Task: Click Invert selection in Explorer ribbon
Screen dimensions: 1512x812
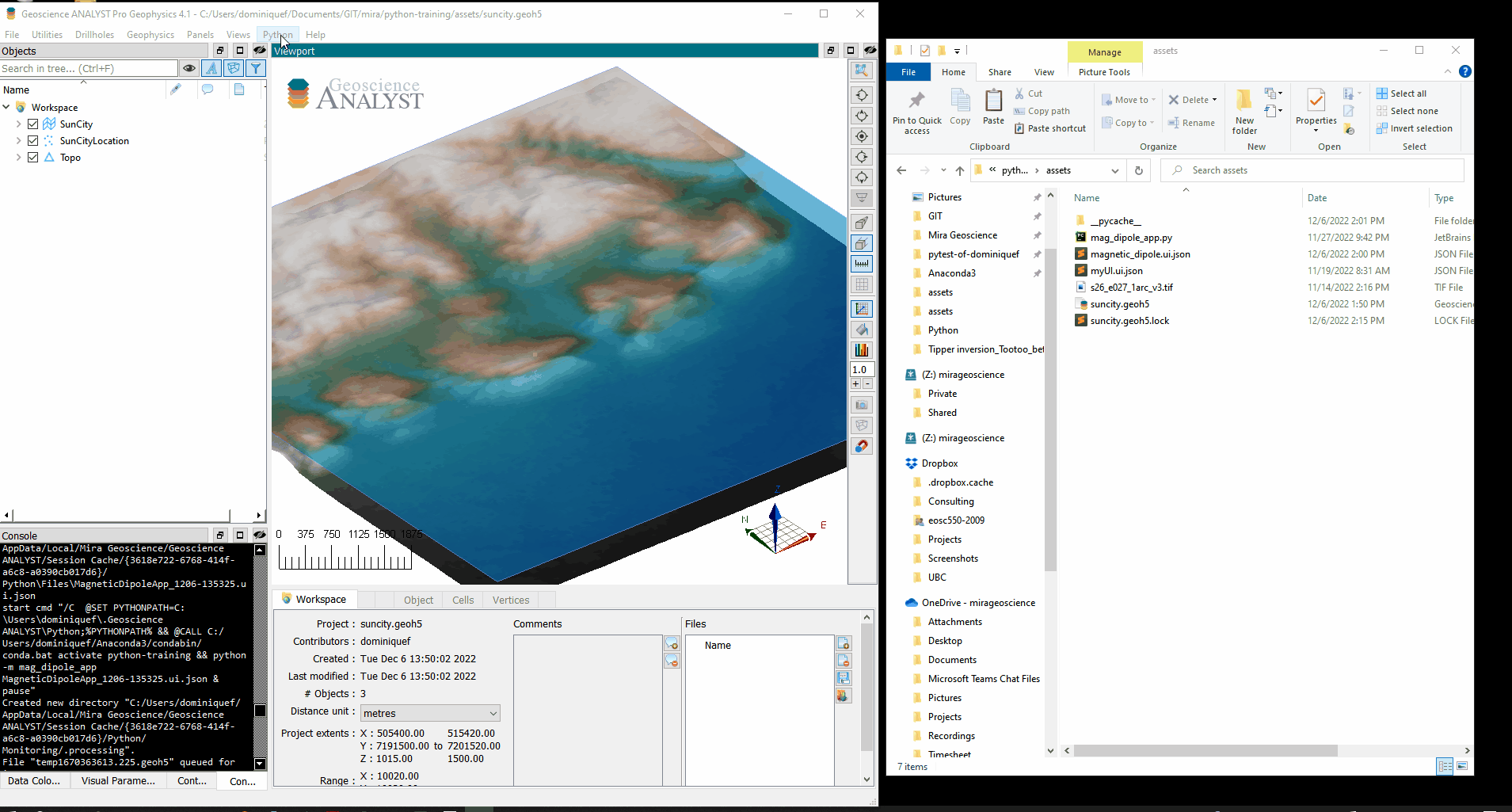Action: tap(1414, 128)
